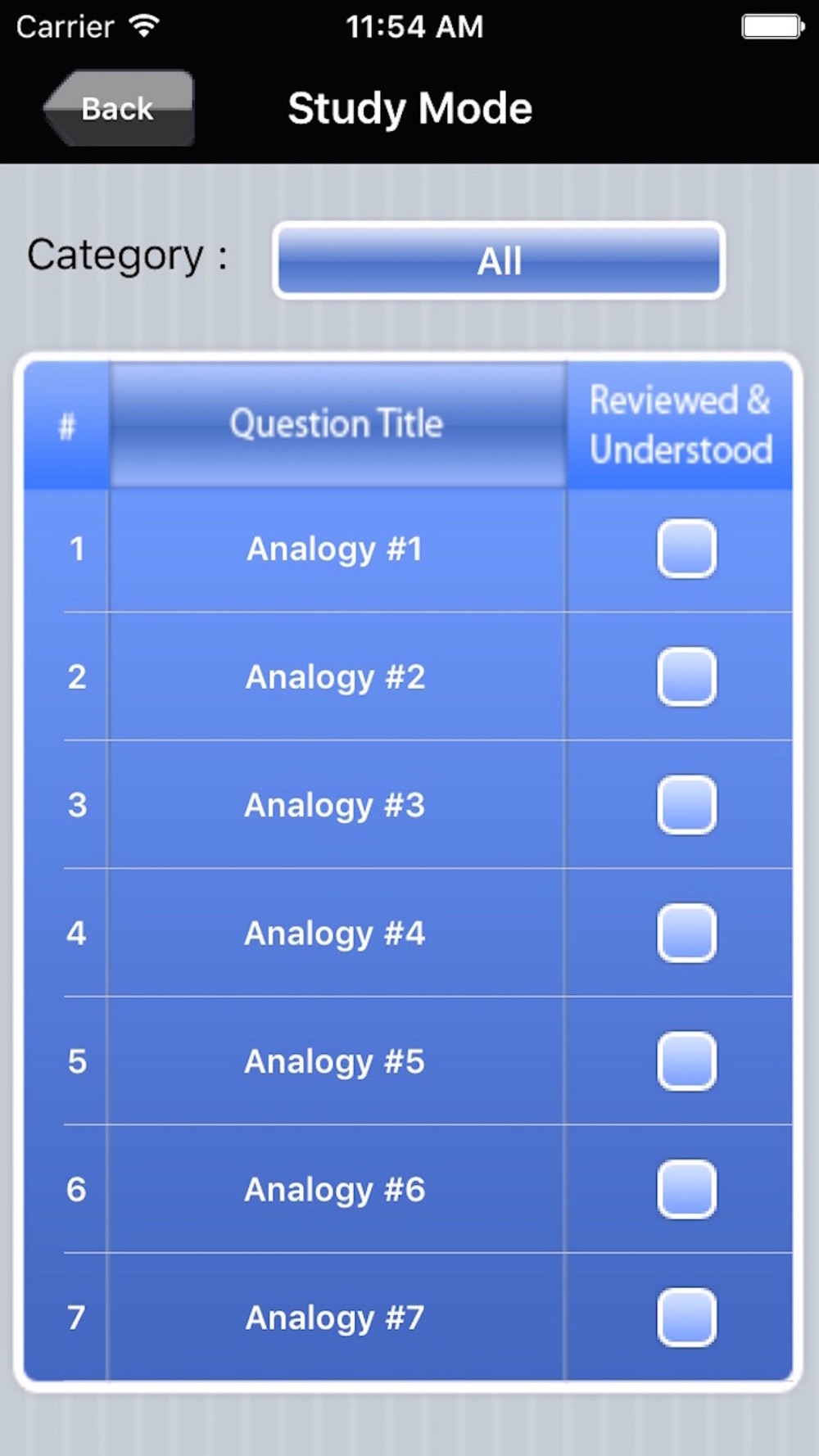Click the # column header

coord(67,426)
